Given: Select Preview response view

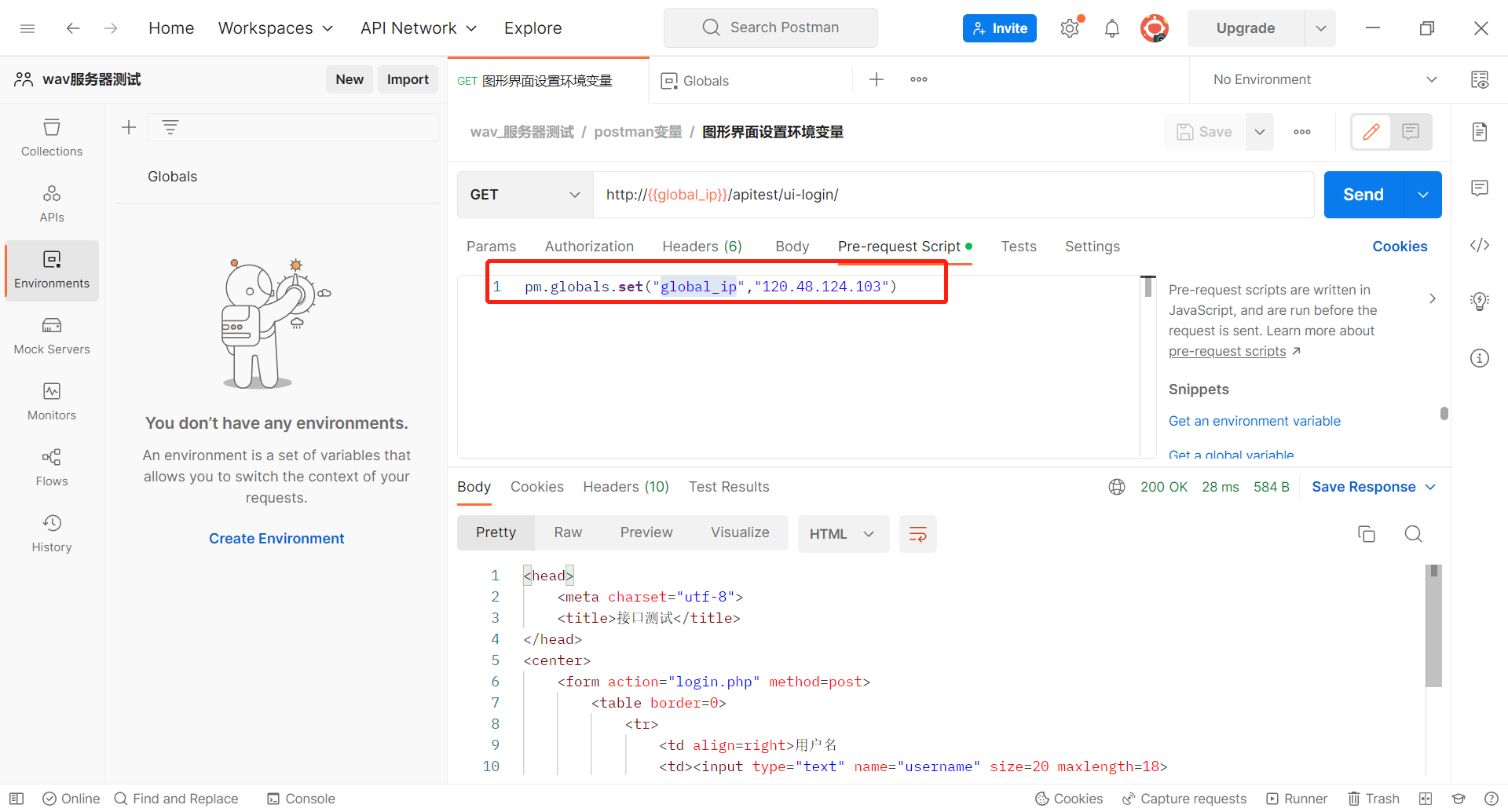Looking at the screenshot, I should point(646,532).
